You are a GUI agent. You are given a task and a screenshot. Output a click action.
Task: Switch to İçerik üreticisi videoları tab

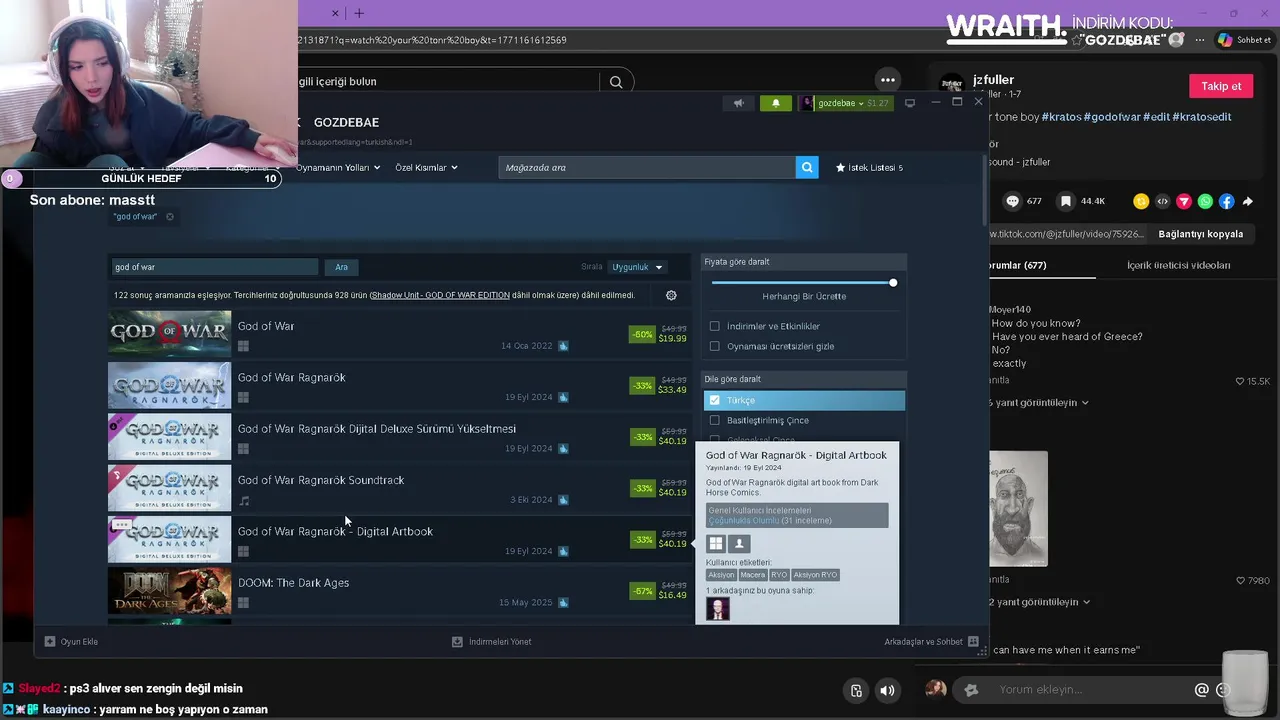tap(1178, 265)
